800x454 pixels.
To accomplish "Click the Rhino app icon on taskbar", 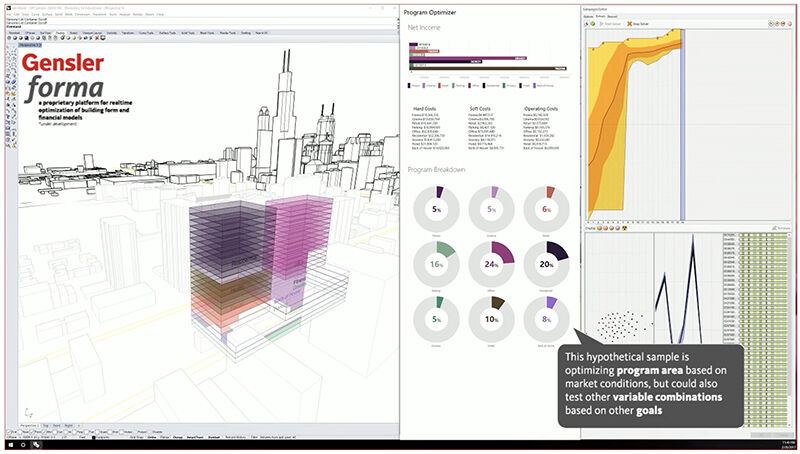I will tap(36, 445).
